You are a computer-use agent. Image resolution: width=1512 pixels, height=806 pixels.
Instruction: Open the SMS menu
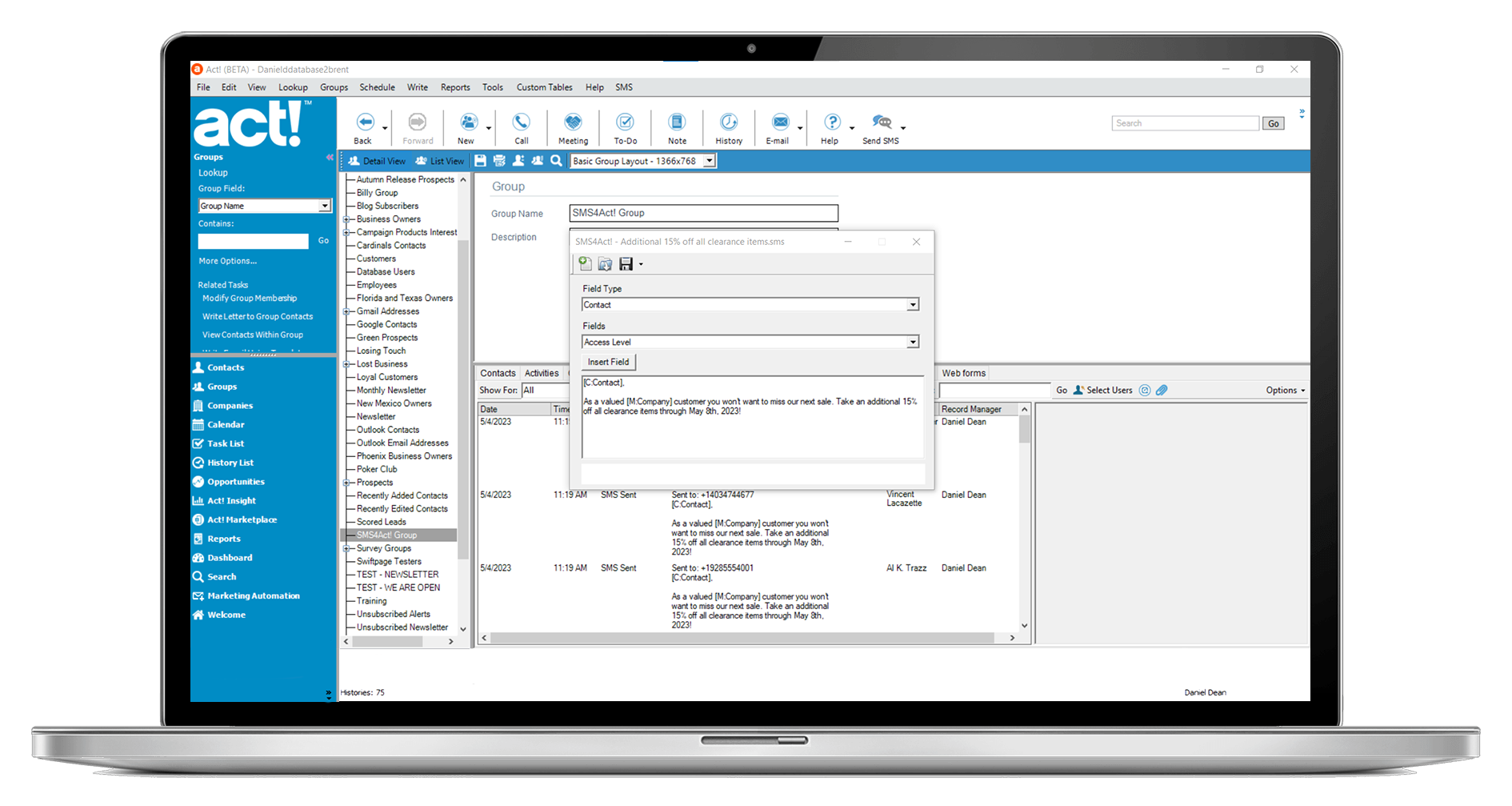pos(624,87)
